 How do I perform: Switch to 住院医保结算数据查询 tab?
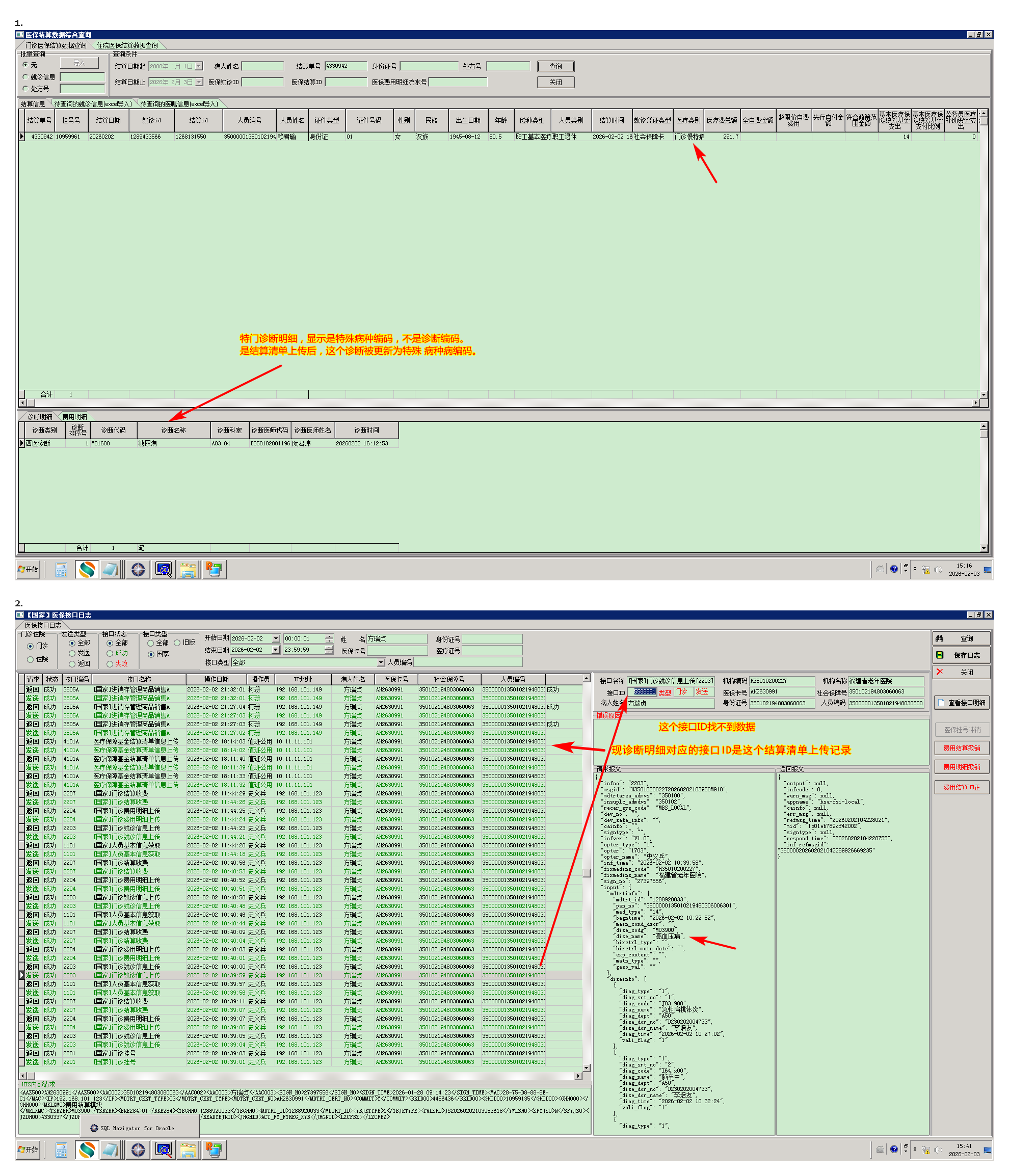coord(127,45)
